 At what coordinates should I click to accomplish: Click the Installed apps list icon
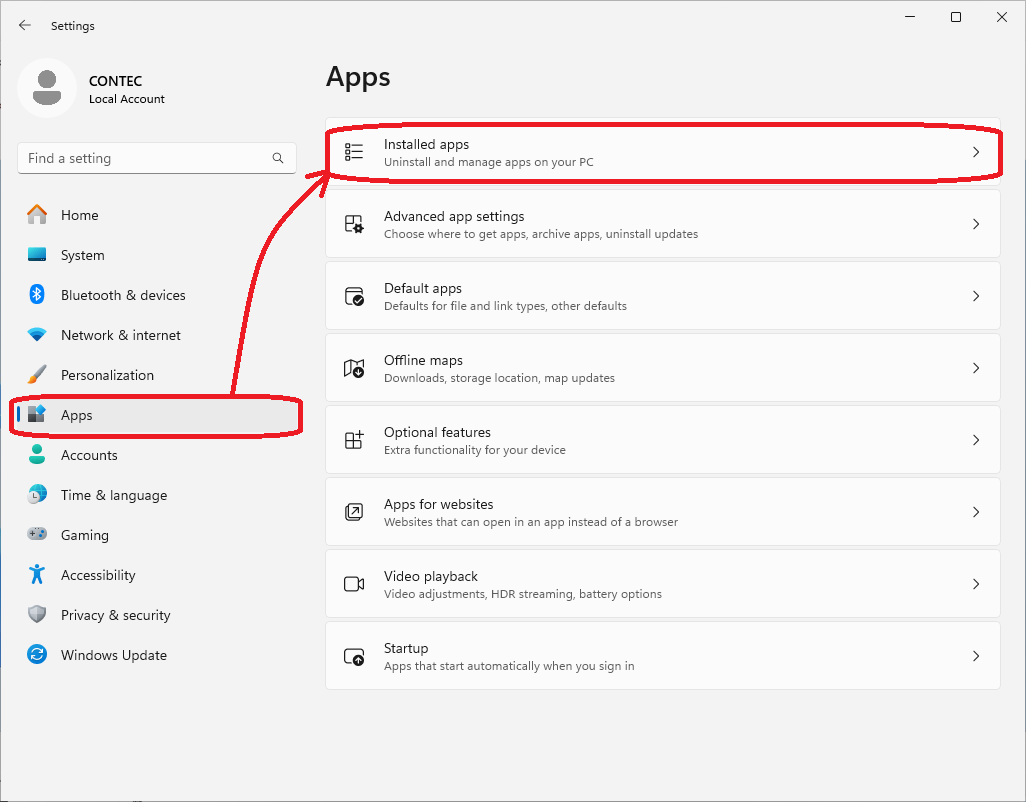(354, 152)
